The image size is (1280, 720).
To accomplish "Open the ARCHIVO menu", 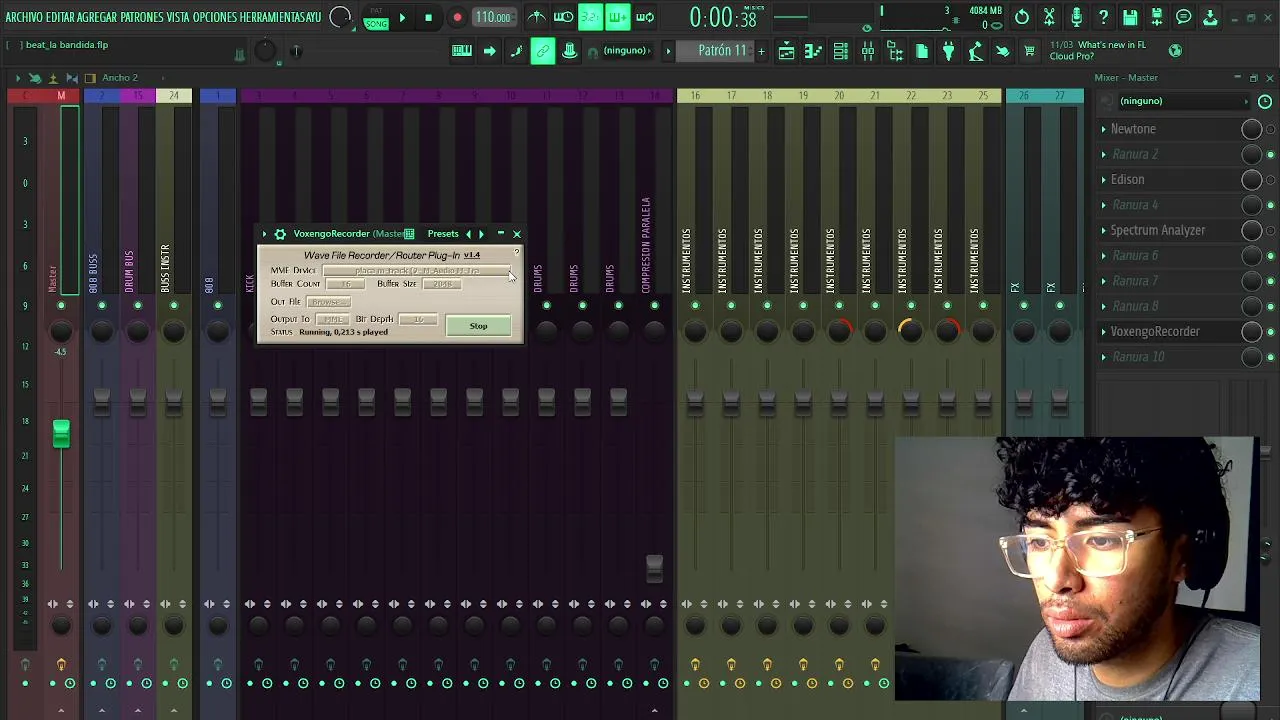I will [24, 17].
